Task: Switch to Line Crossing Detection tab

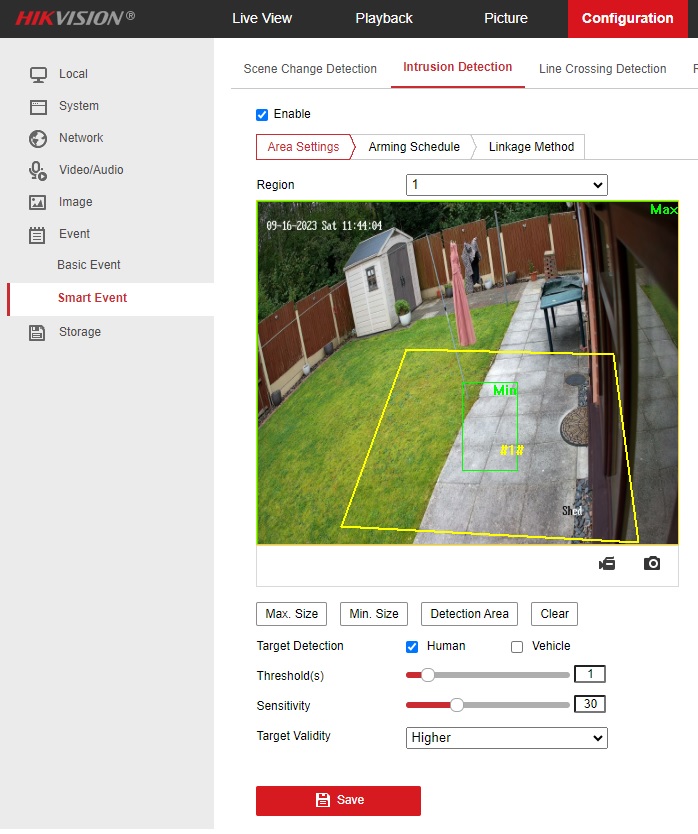Action: point(602,69)
